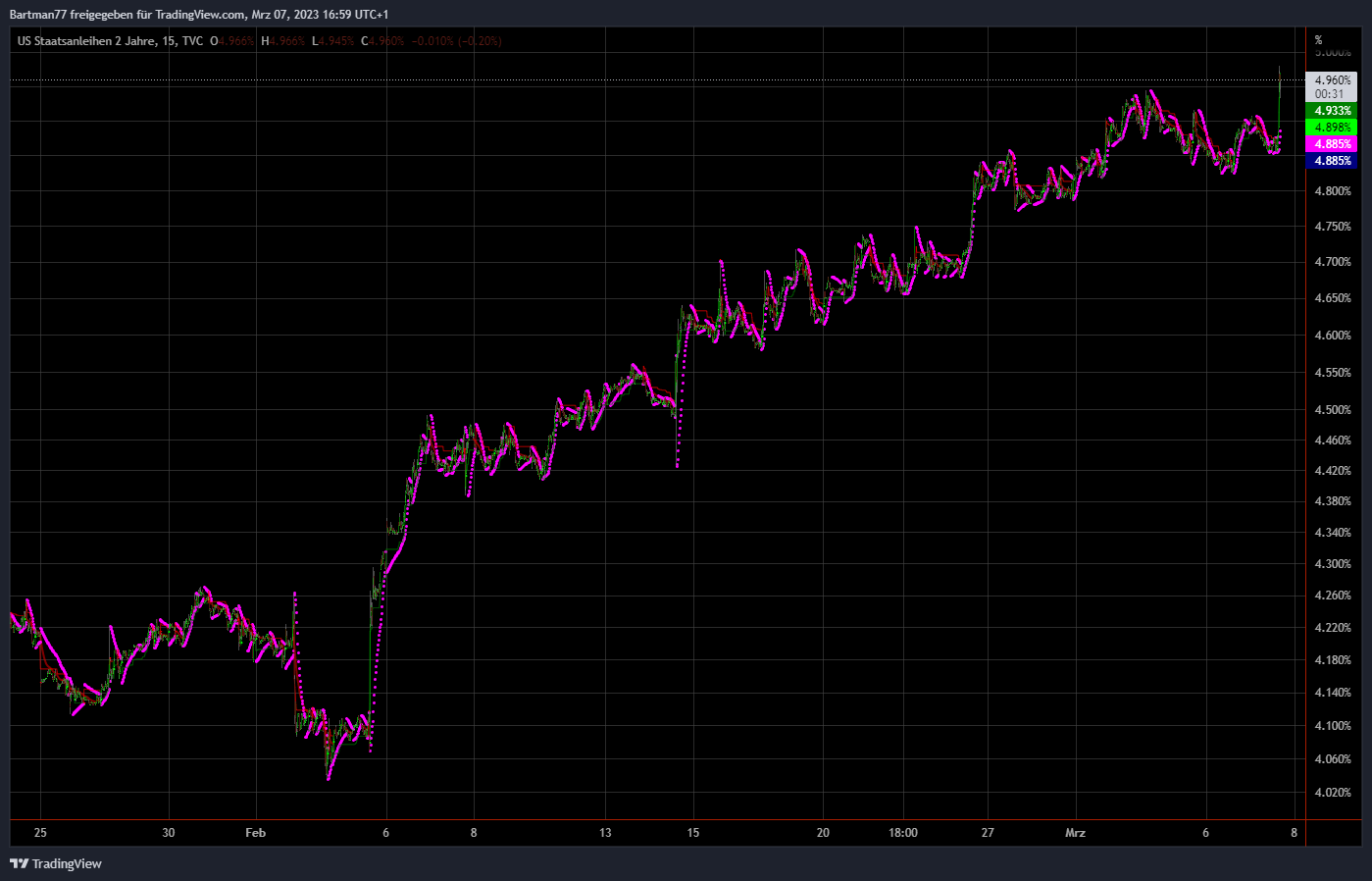Click the '4.460%' price axis label
The image size is (1372, 881).
pyautogui.click(x=1333, y=440)
